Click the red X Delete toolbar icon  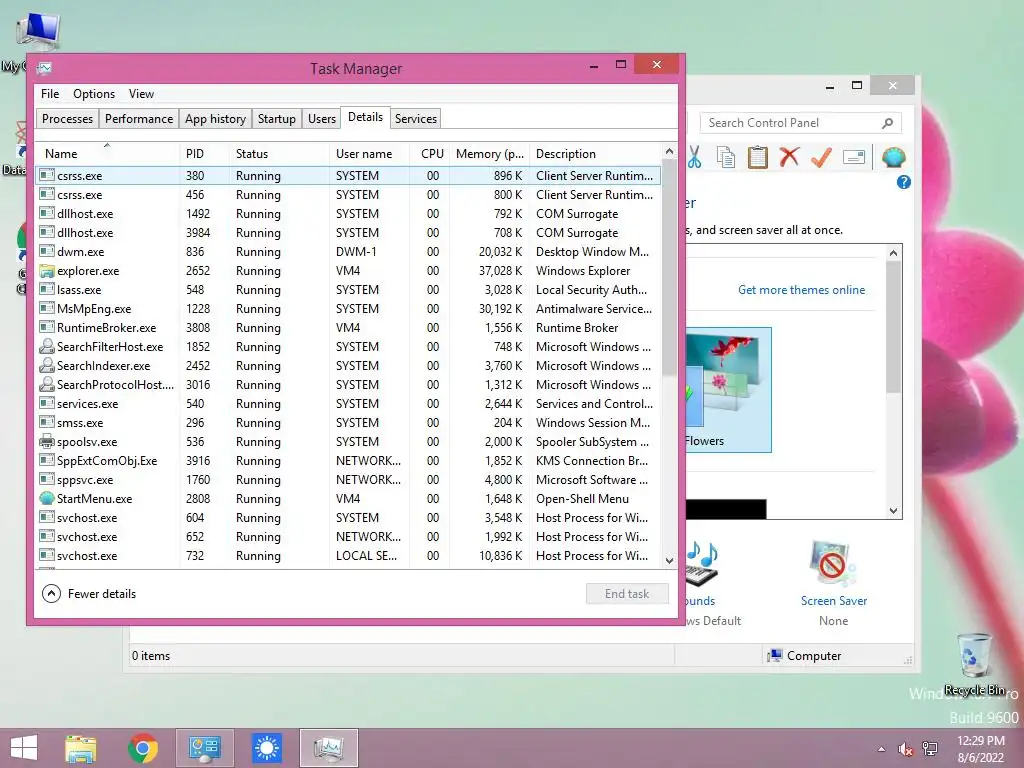[x=789, y=157]
